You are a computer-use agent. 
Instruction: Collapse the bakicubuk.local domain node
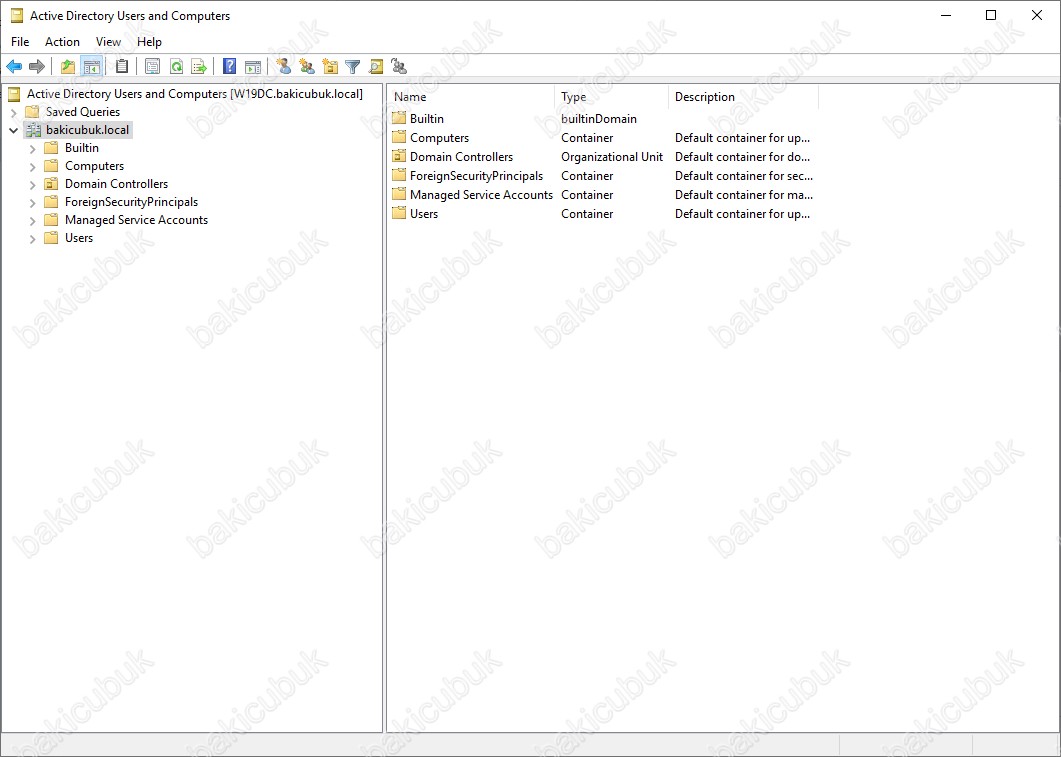tap(14, 130)
